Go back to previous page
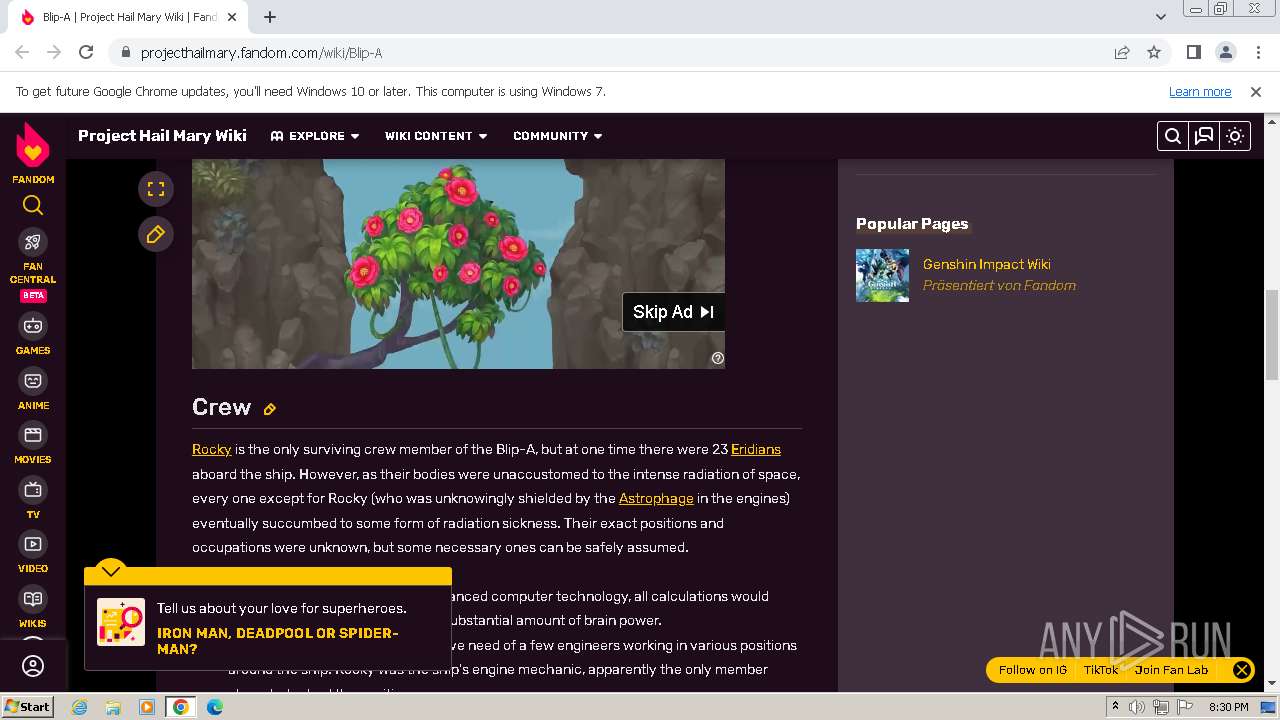The width and height of the screenshot is (1280, 720). point(22,53)
